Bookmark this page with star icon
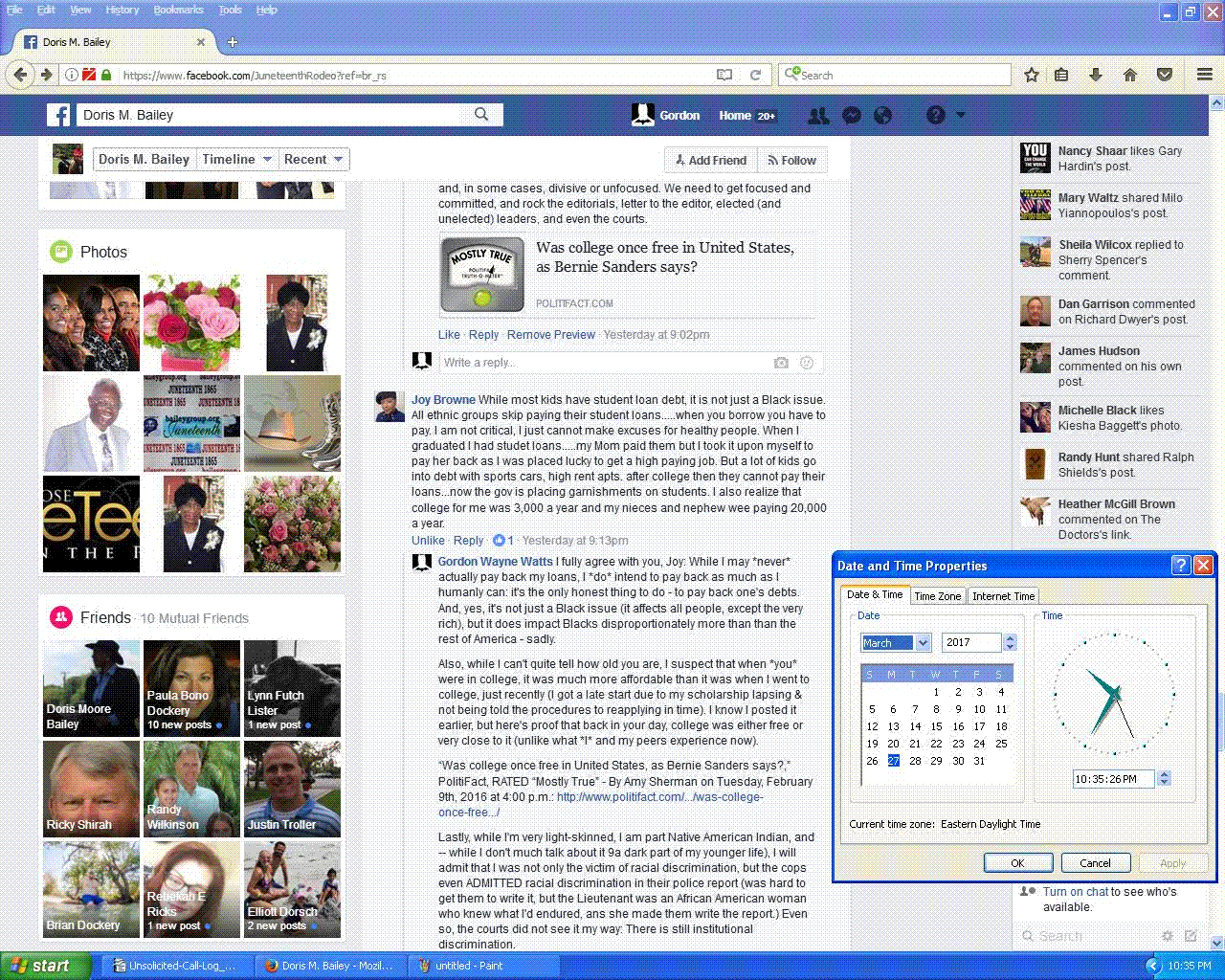1225x980 pixels. click(1032, 75)
